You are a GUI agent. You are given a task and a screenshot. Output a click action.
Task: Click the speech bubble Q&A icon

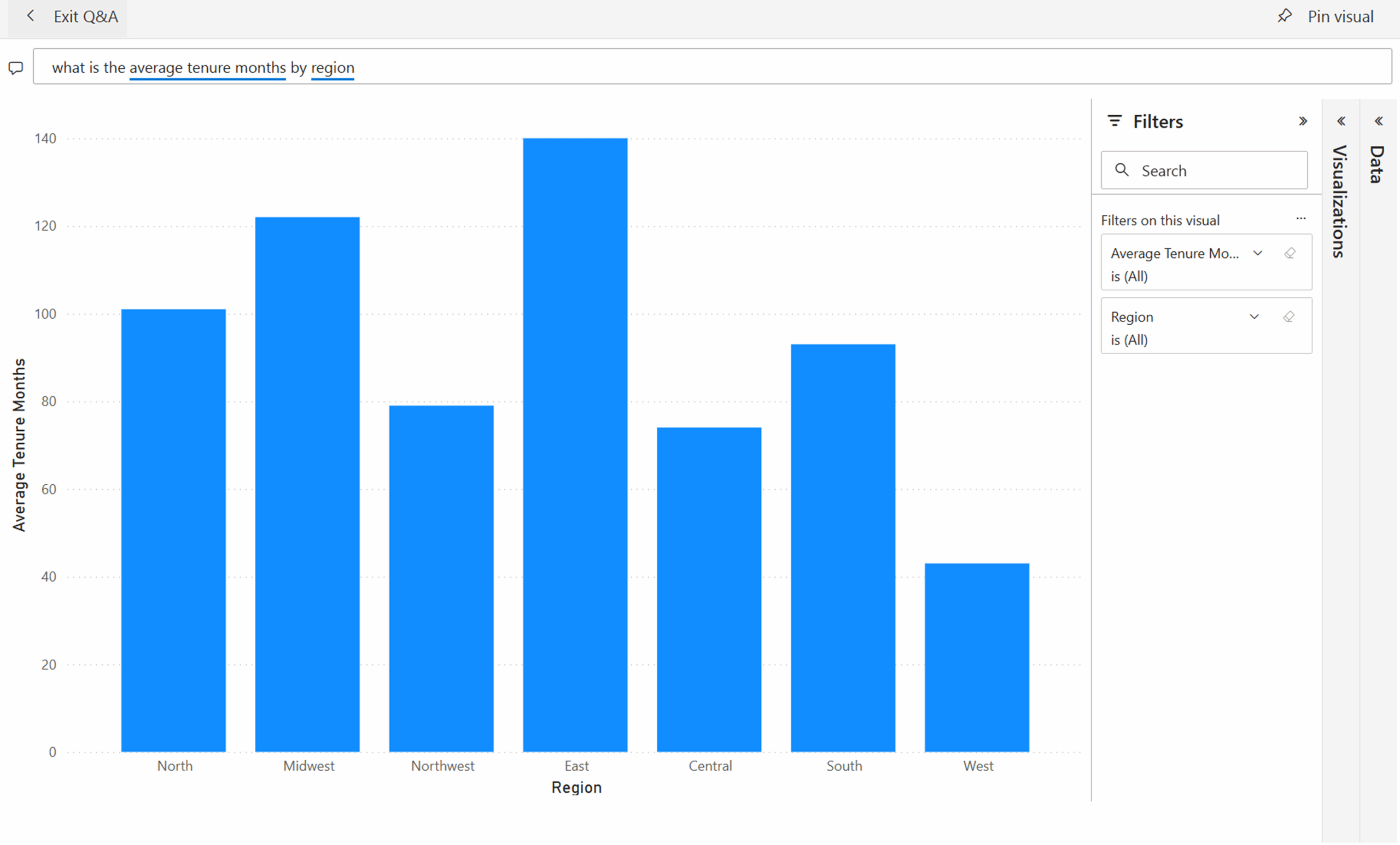pyautogui.click(x=16, y=68)
